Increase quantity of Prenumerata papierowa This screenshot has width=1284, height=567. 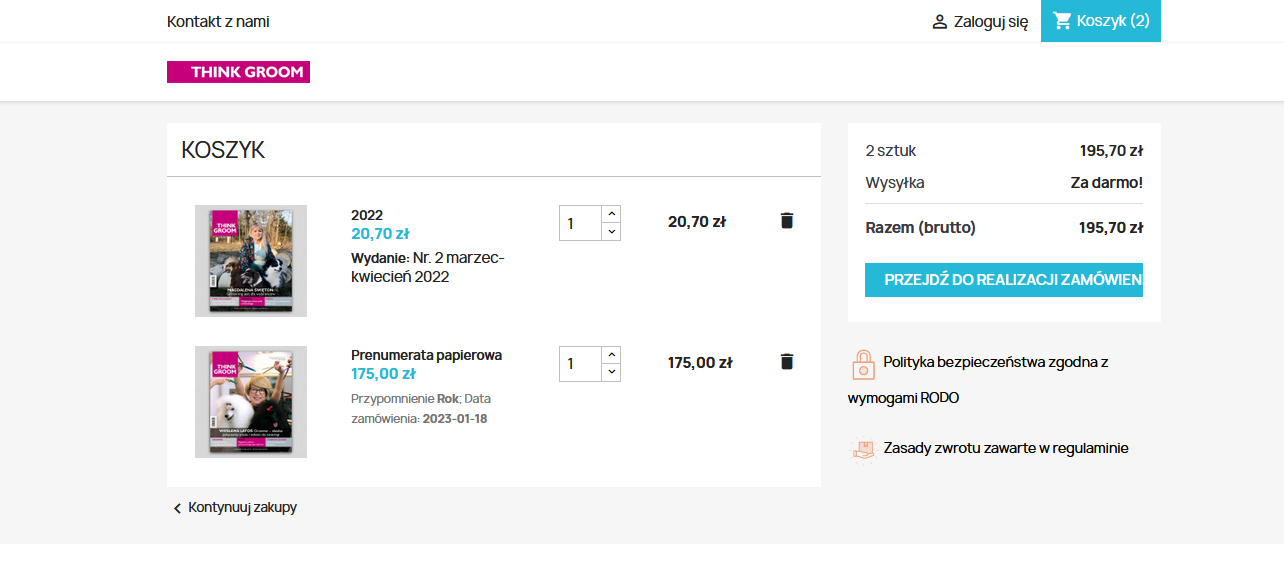tap(611, 355)
